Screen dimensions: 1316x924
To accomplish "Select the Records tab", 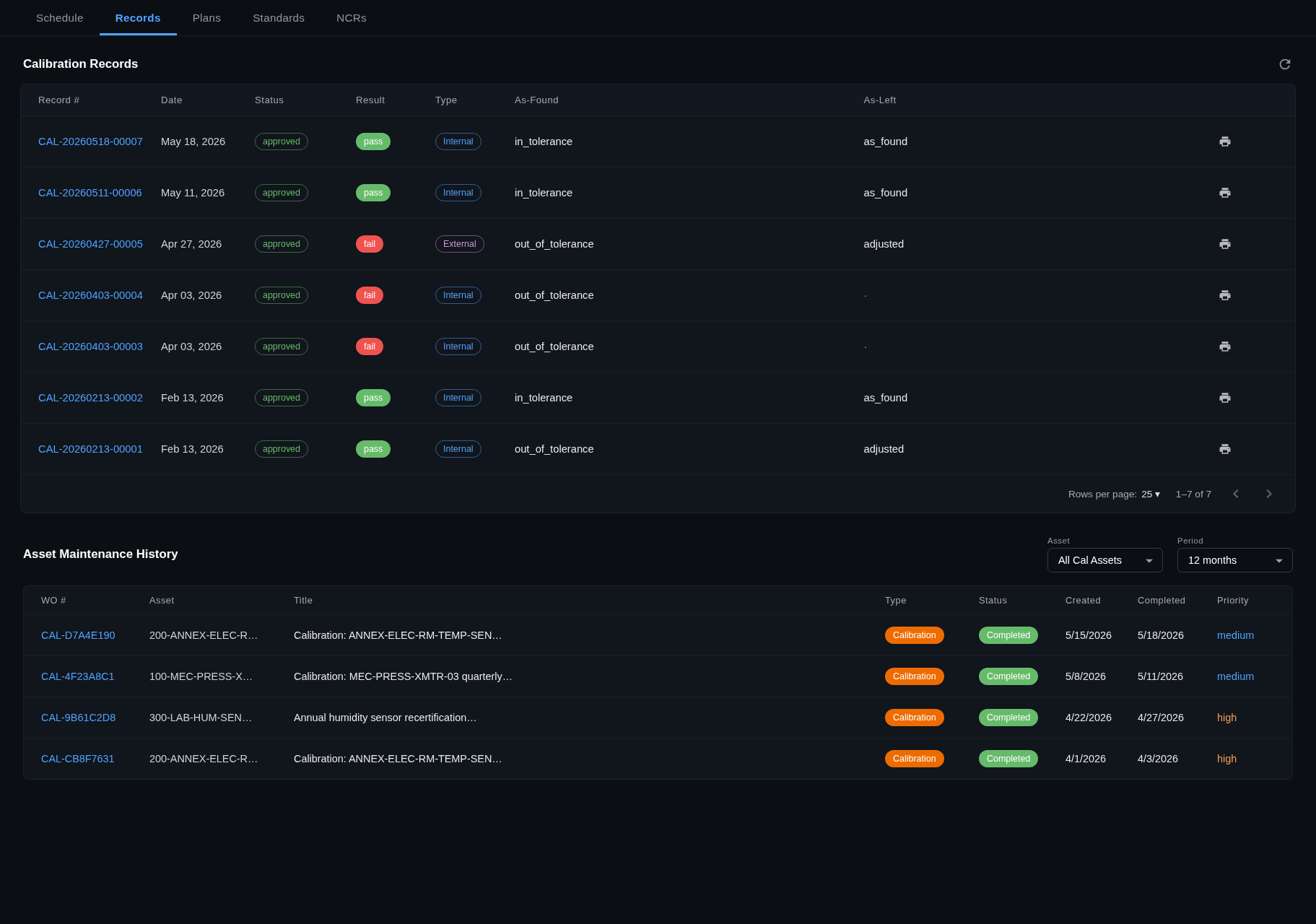I will tap(138, 18).
